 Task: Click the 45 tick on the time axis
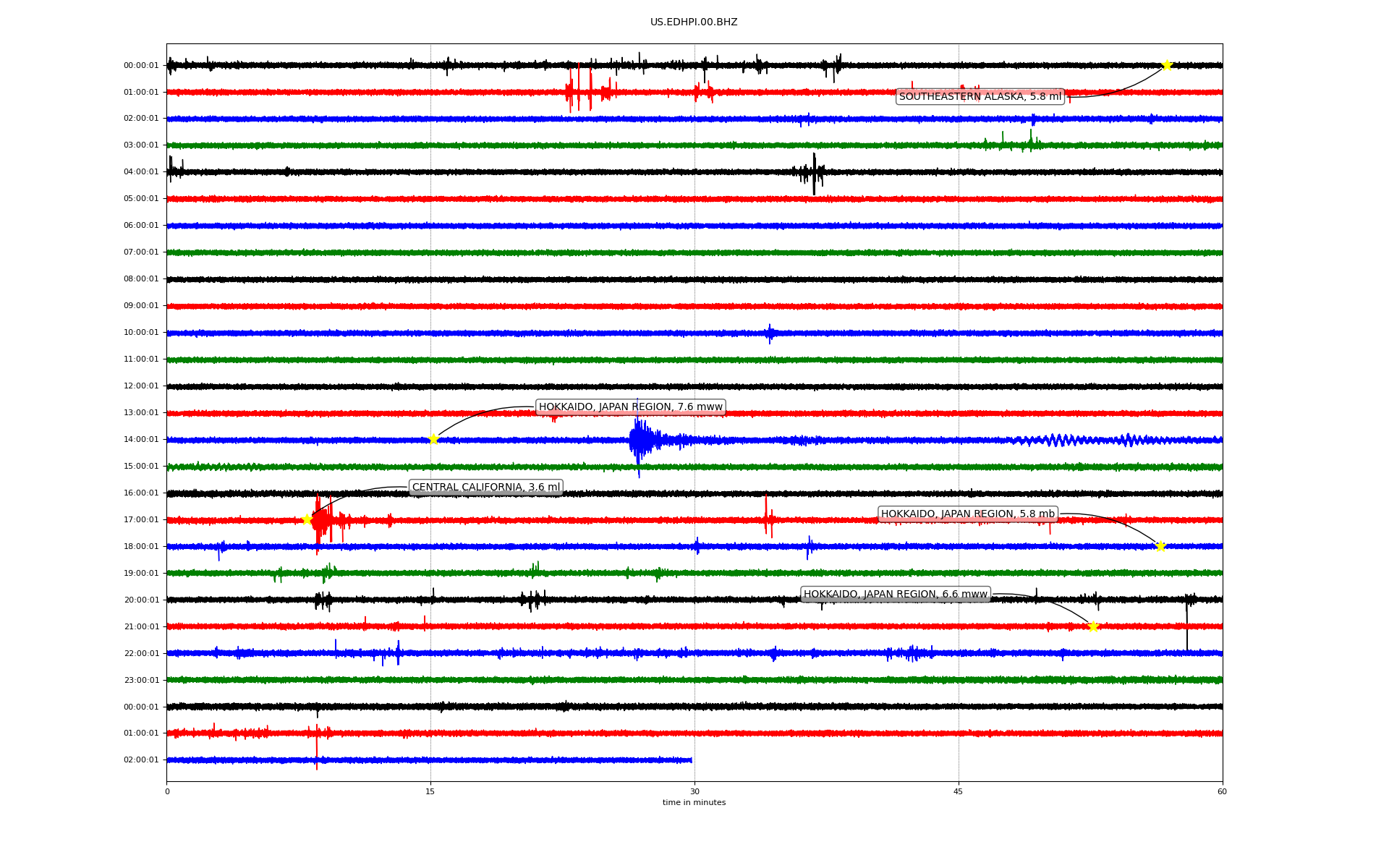click(959, 791)
